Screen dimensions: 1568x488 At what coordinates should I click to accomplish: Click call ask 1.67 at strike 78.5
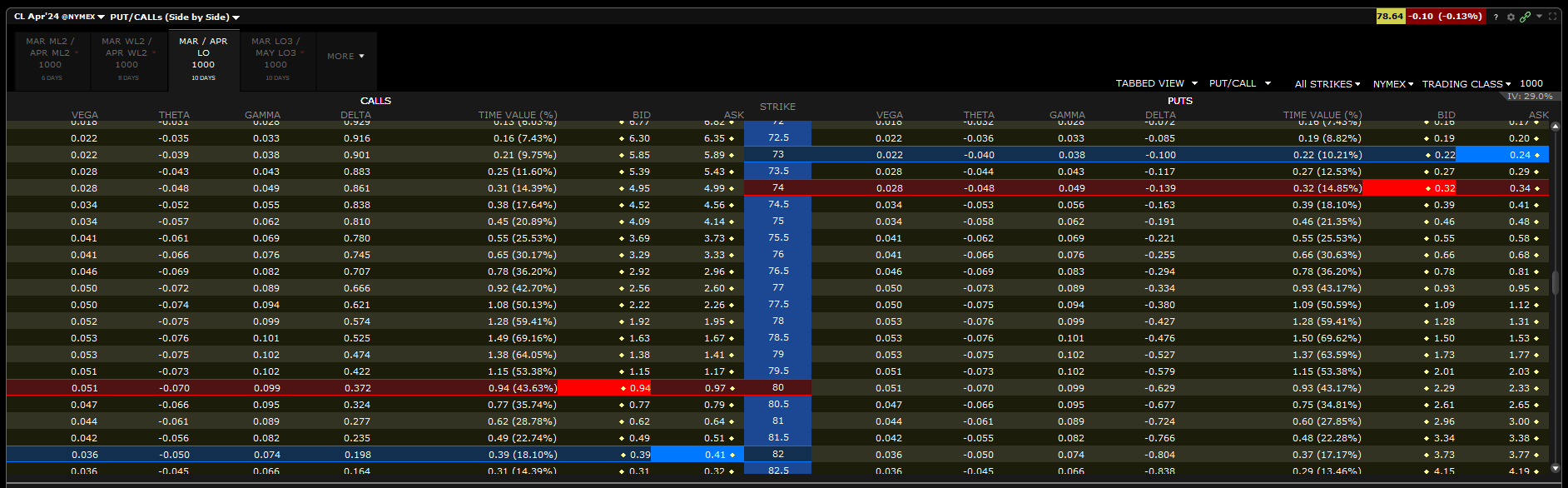point(714,338)
